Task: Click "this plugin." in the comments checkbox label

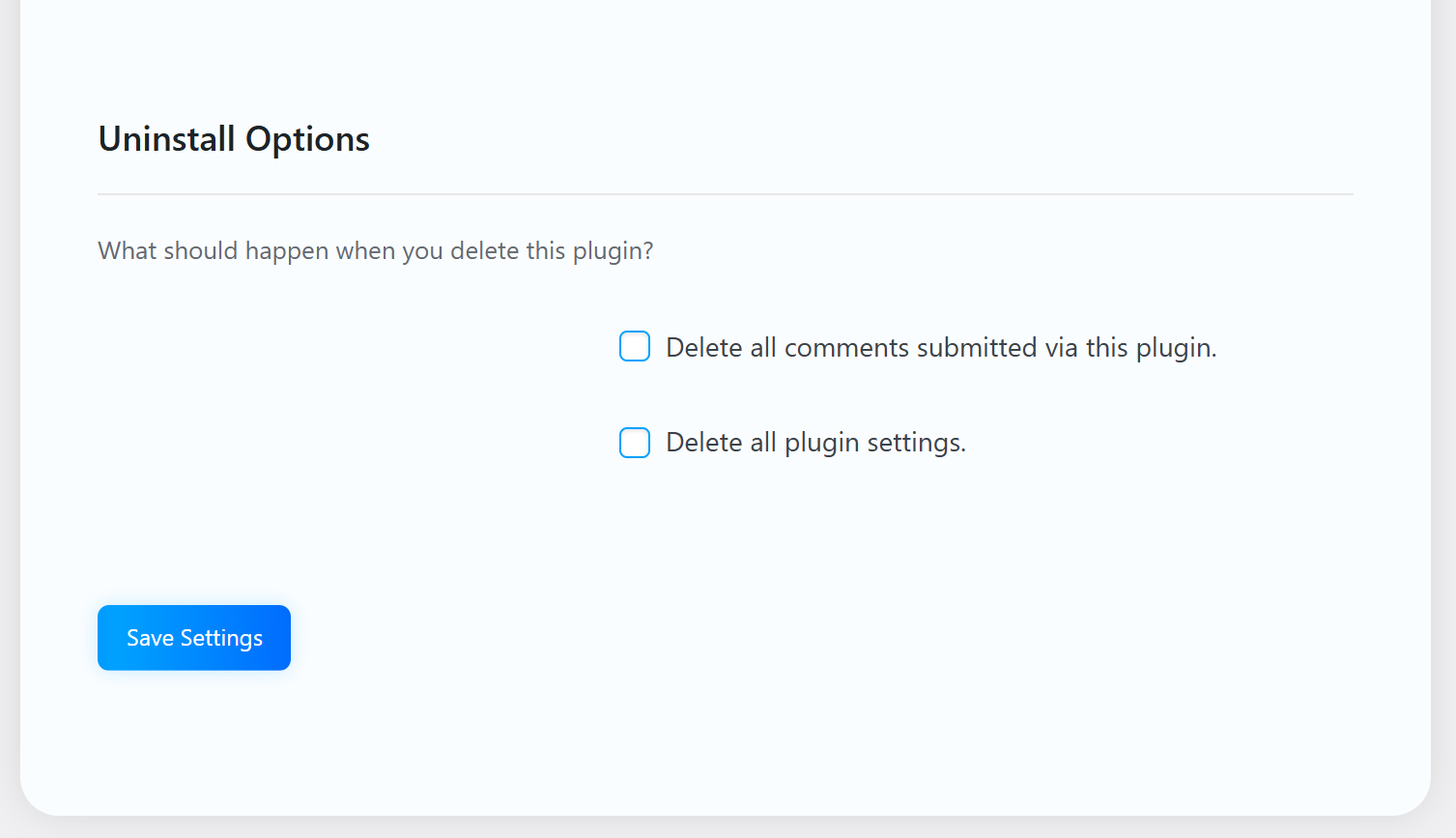Action: [x=1151, y=348]
